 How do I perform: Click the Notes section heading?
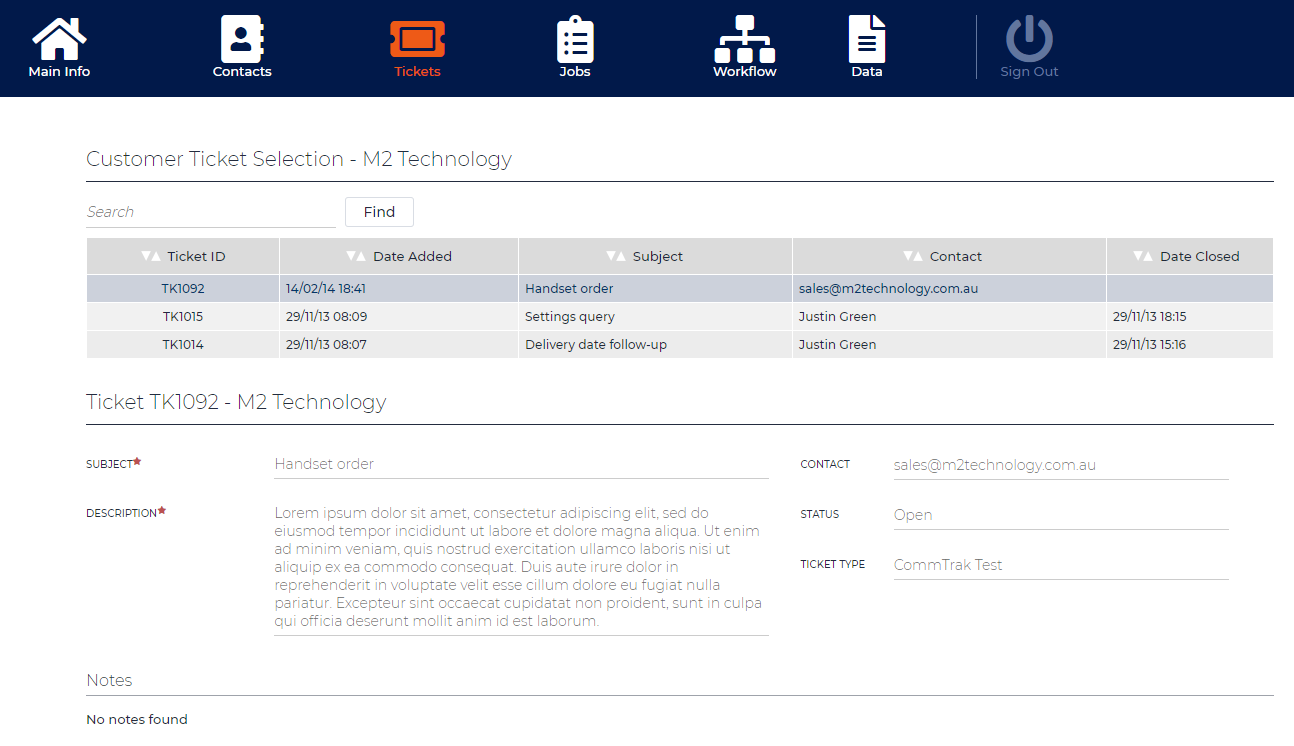pos(109,680)
